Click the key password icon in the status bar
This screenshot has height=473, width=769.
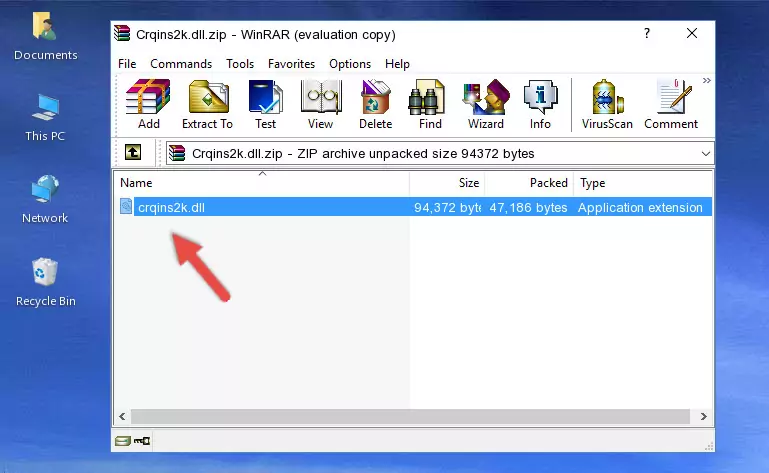click(142, 441)
